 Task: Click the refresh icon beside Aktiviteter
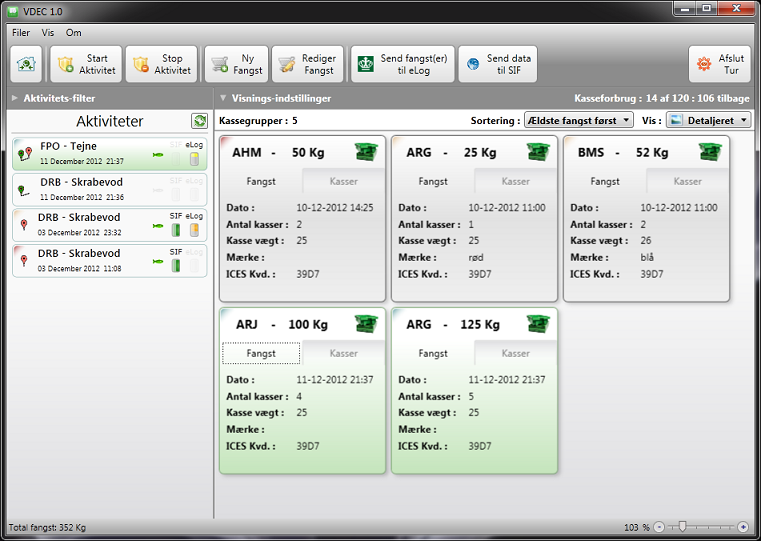coord(199,121)
